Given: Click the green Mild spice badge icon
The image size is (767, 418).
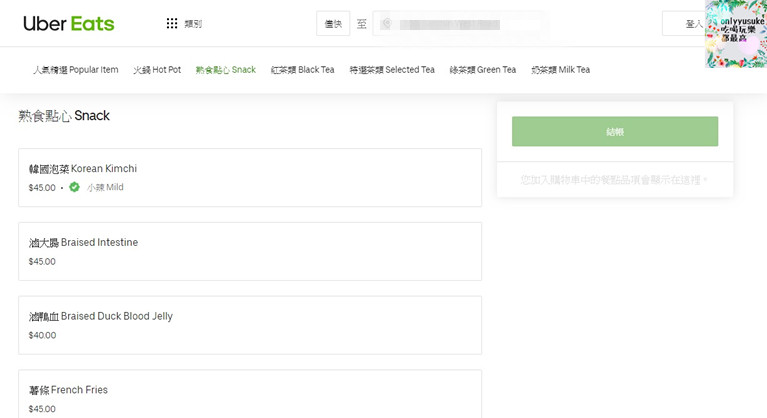Looking at the screenshot, I should 74,187.
